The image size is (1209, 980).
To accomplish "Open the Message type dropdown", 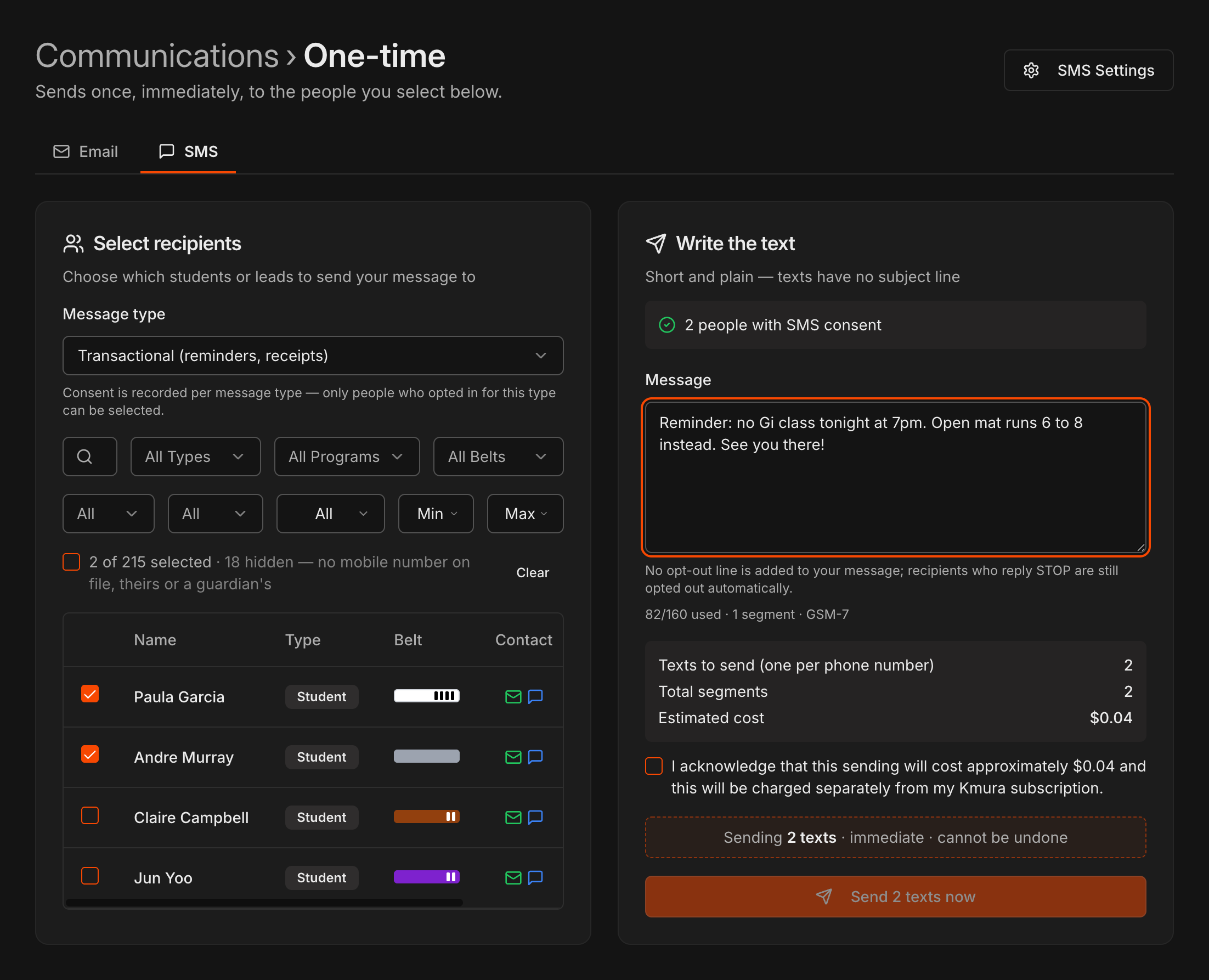I will coord(313,356).
